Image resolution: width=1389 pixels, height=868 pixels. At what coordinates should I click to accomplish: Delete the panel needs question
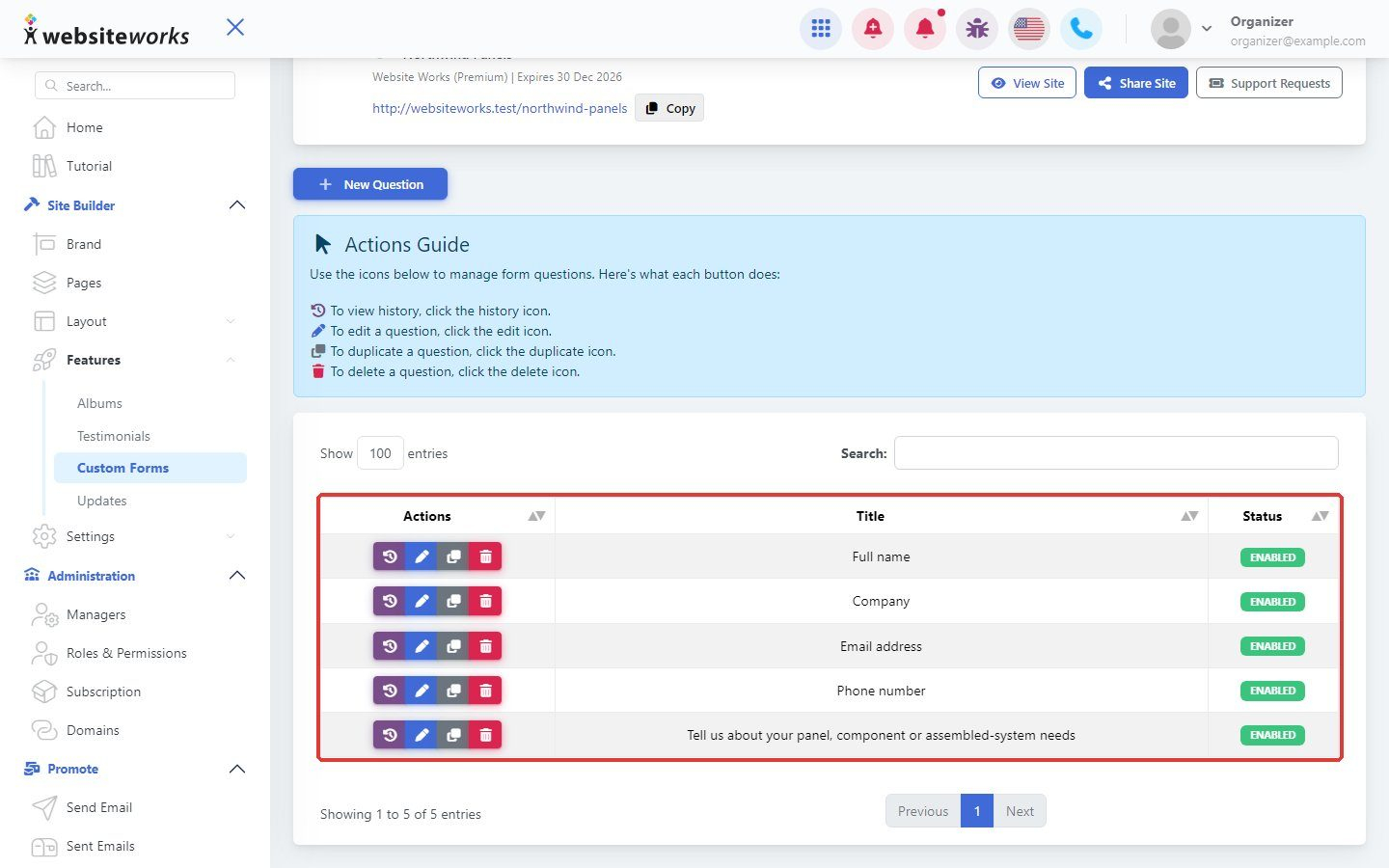click(x=485, y=735)
